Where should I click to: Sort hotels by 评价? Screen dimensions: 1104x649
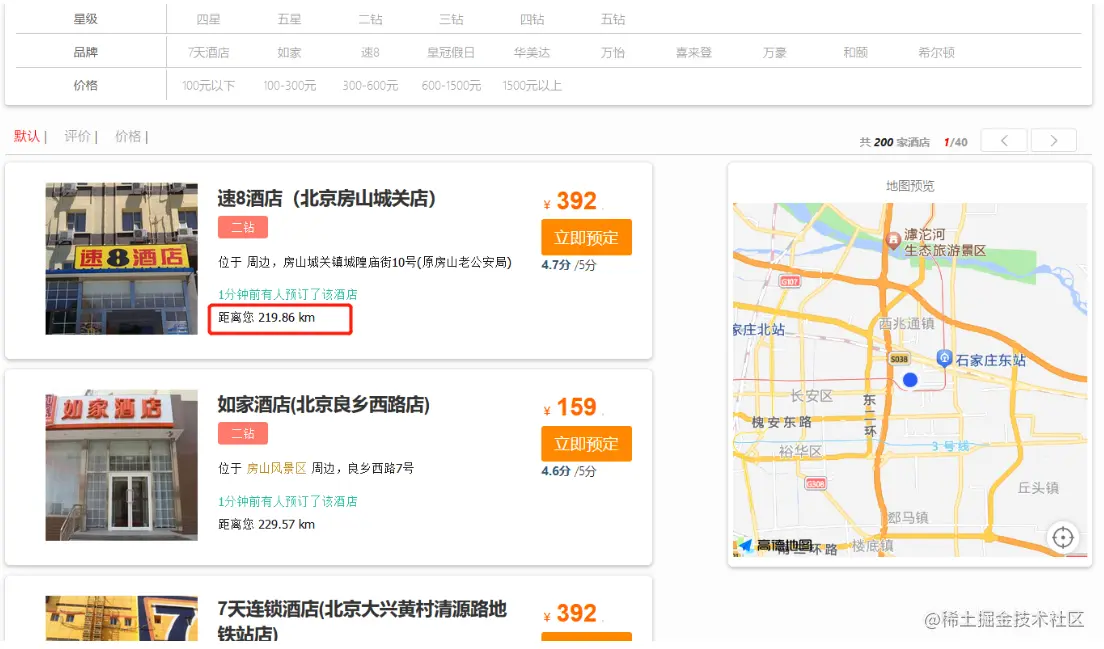[77, 137]
